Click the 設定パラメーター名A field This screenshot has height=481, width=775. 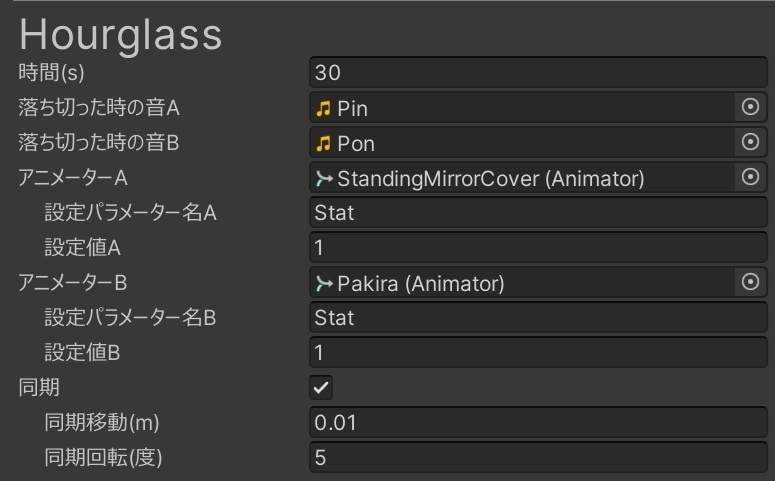pyautogui.click(x=538, y=213)
